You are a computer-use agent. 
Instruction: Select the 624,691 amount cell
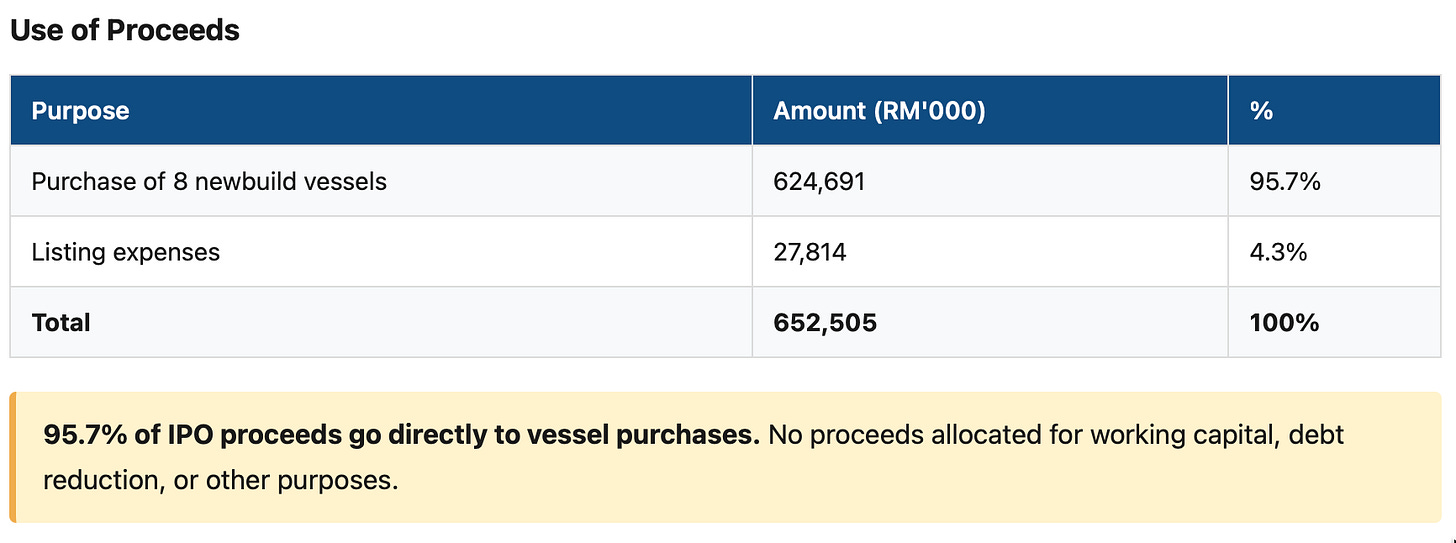tap(819, 181)
